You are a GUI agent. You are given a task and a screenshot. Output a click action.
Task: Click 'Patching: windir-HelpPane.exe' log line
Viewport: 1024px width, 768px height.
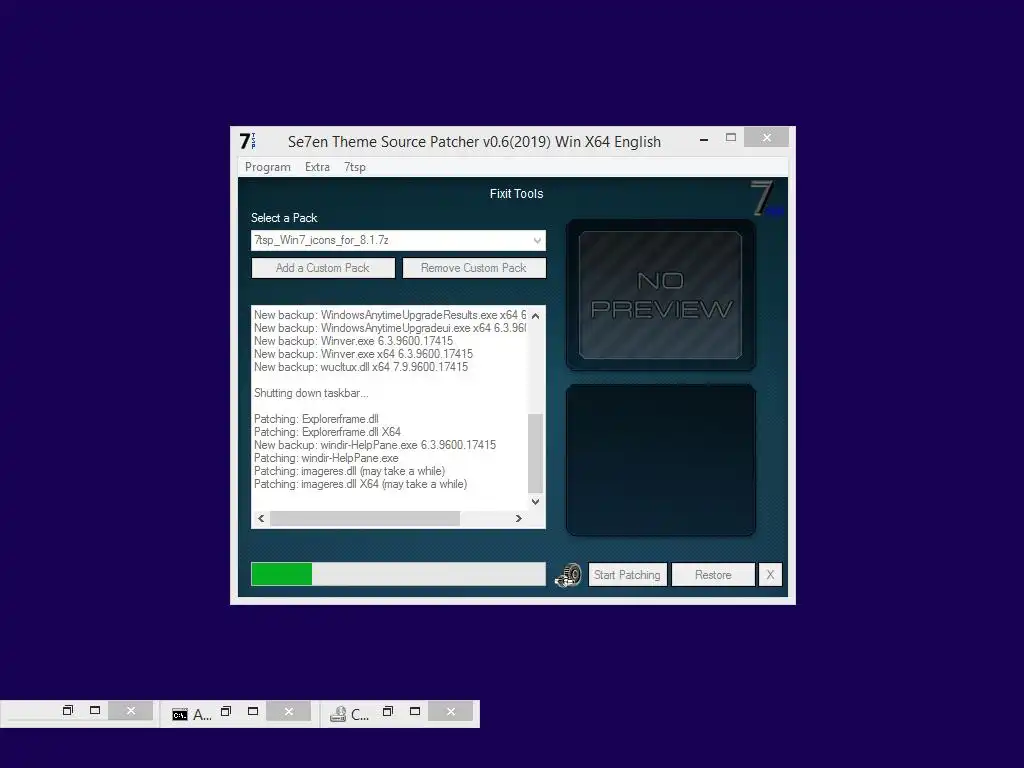pos(326,458)
